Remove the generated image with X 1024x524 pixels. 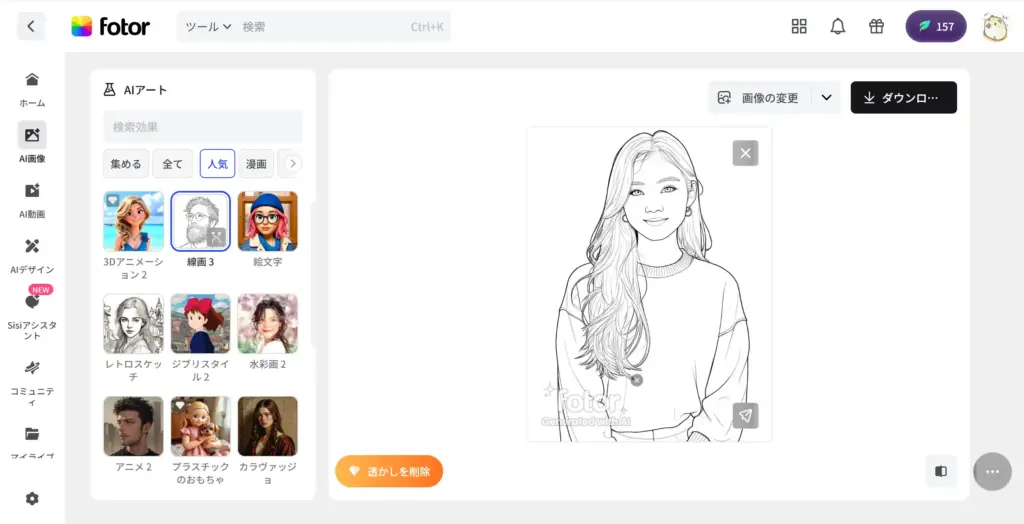click(745, 153)
